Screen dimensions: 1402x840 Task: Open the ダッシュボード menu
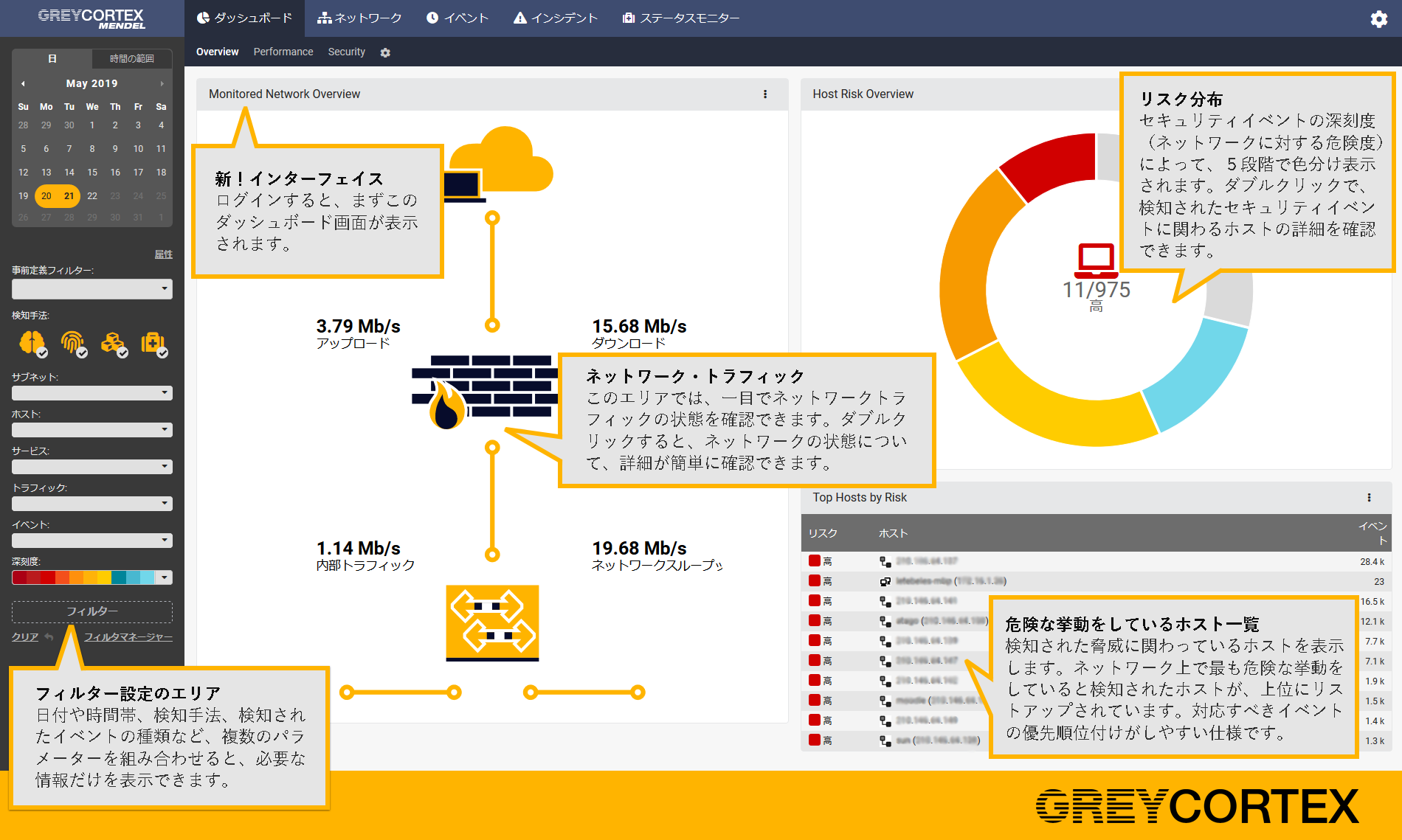coord(244,18)
